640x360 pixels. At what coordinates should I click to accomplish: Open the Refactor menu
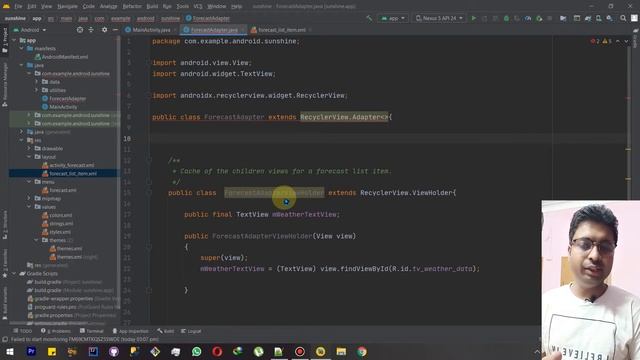tap(132, 7)
